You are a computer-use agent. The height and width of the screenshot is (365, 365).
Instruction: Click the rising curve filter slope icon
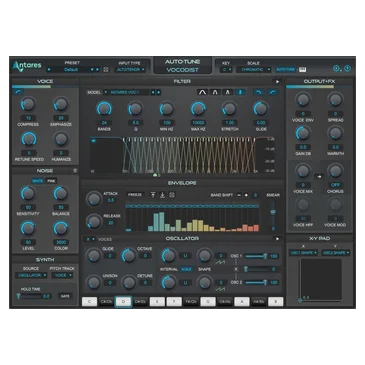pos(273,92)
